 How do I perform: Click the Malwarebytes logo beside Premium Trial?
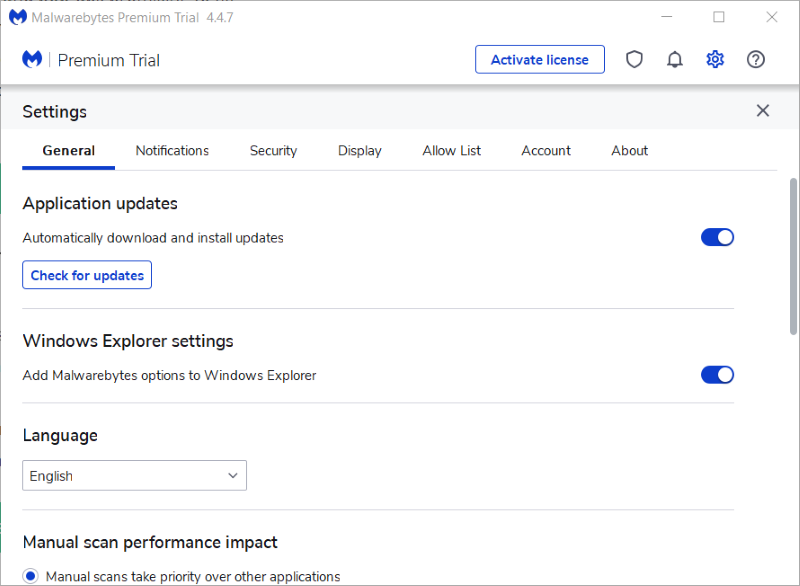coord(32,60)
